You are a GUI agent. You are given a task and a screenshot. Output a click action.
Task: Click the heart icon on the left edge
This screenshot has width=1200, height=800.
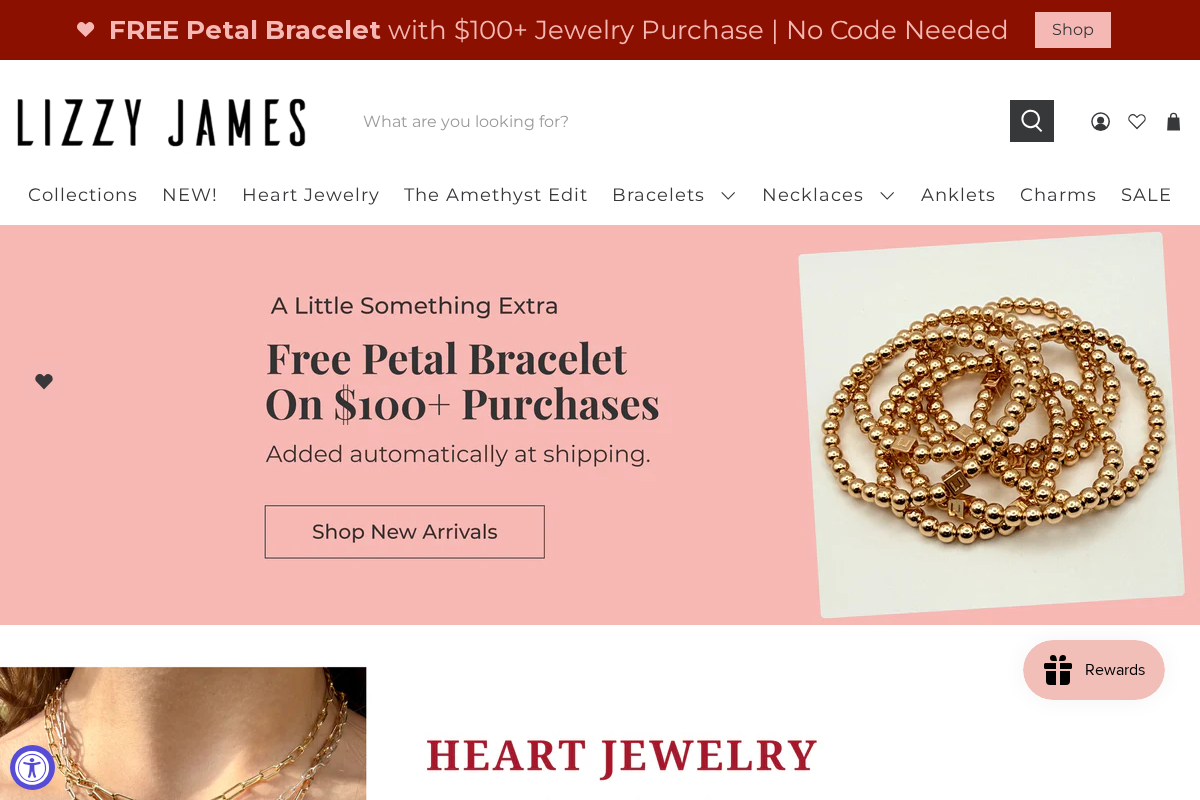point(44,381)
